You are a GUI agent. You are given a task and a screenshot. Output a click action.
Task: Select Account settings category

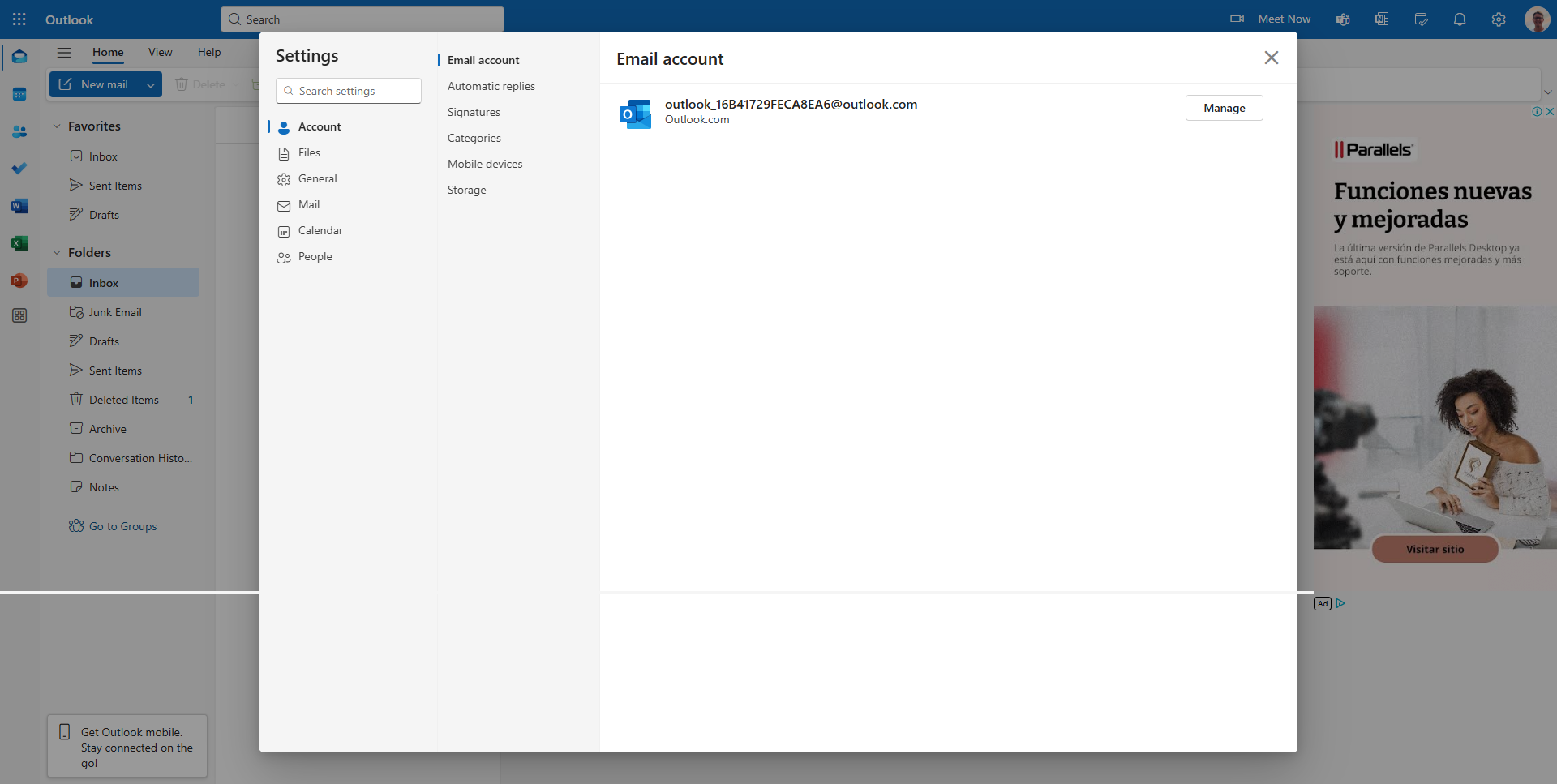point(349,126)
